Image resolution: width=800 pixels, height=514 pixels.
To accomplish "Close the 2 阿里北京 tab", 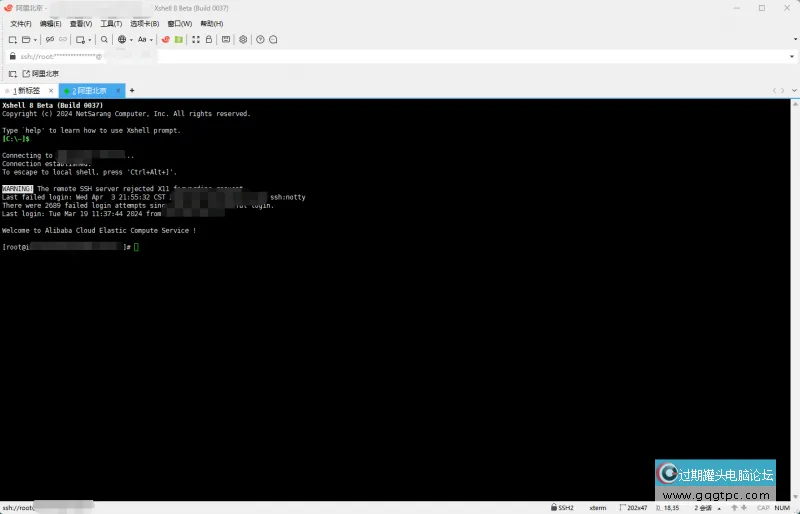I will (118, 91).
